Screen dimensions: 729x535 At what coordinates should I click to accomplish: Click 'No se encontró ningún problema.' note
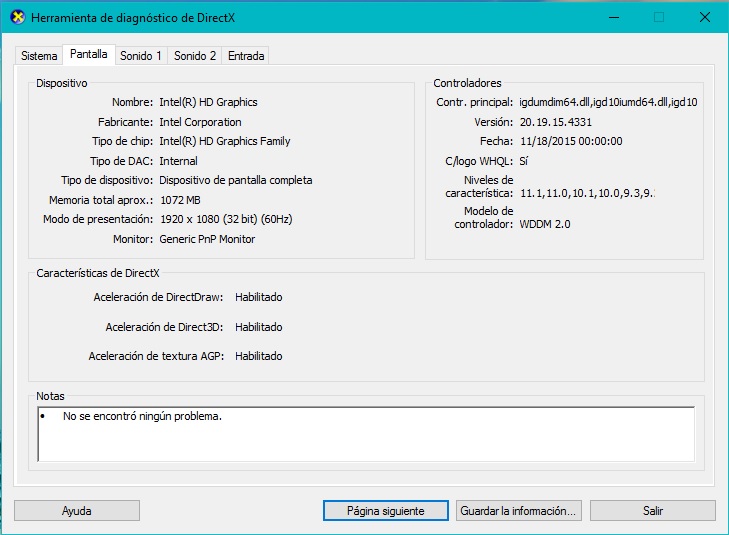click(142, 416)
